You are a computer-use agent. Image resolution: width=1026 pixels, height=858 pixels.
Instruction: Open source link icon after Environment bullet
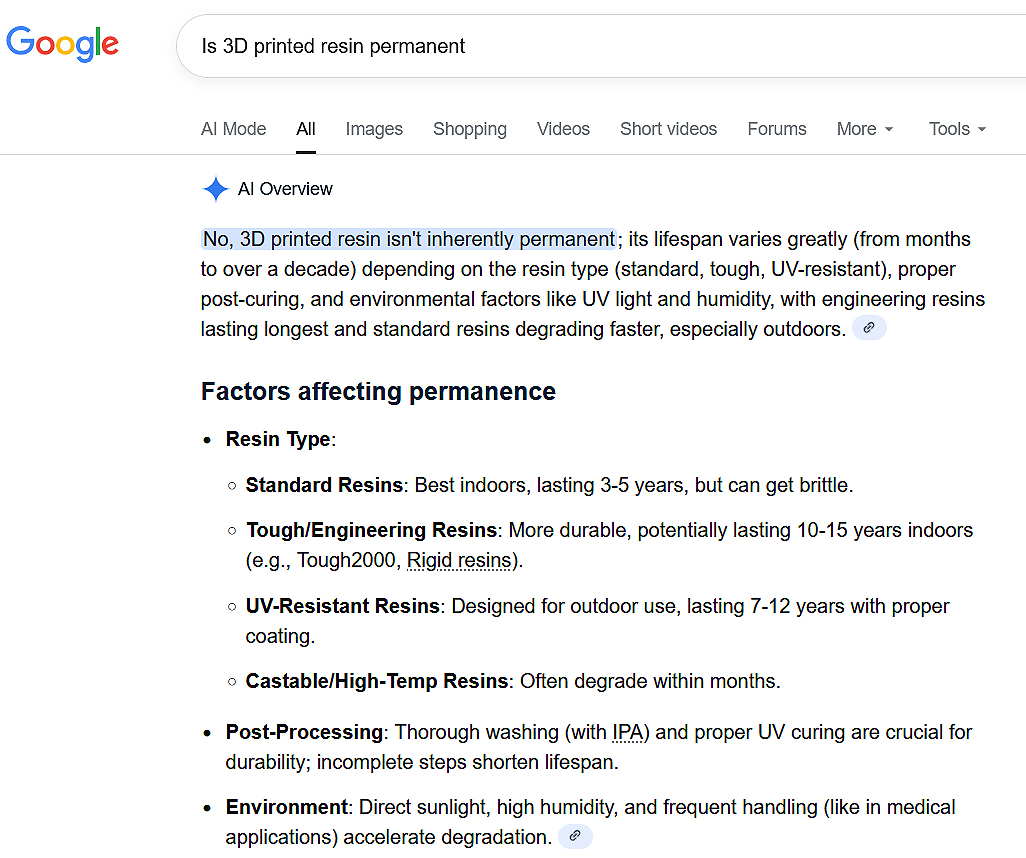point(575,836)
